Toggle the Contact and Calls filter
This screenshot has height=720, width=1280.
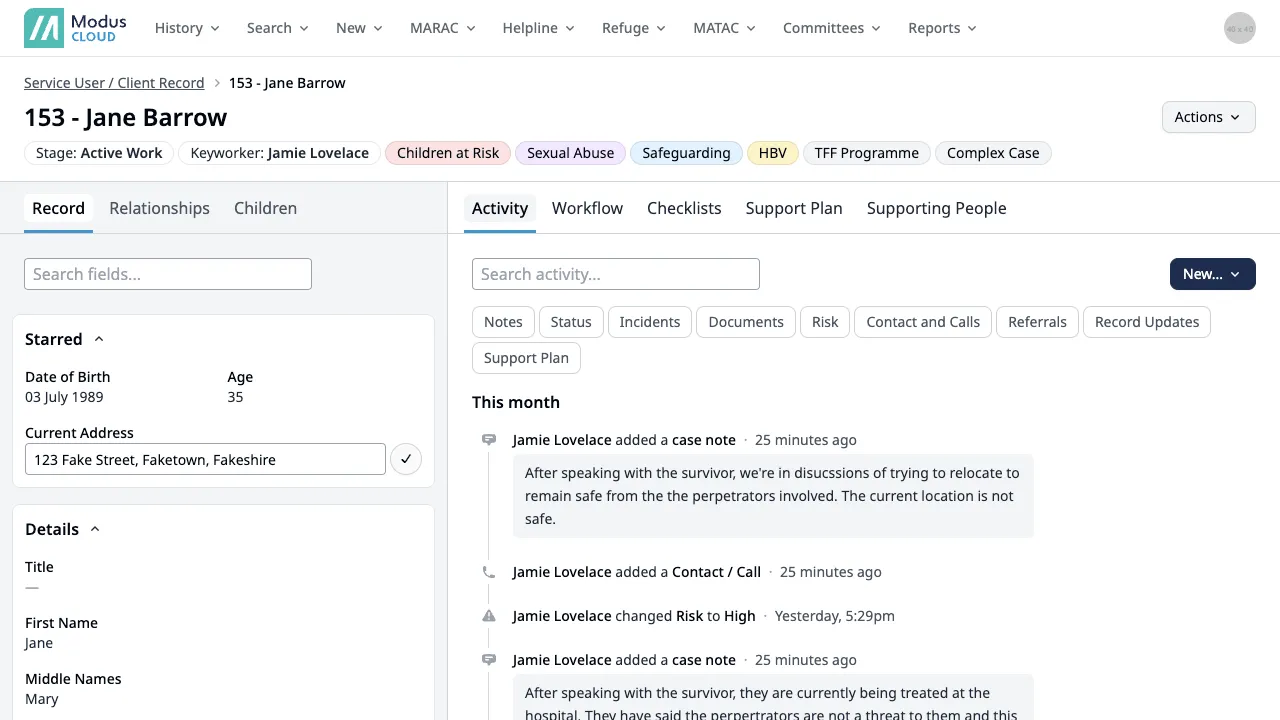click(x=922, y=322)
